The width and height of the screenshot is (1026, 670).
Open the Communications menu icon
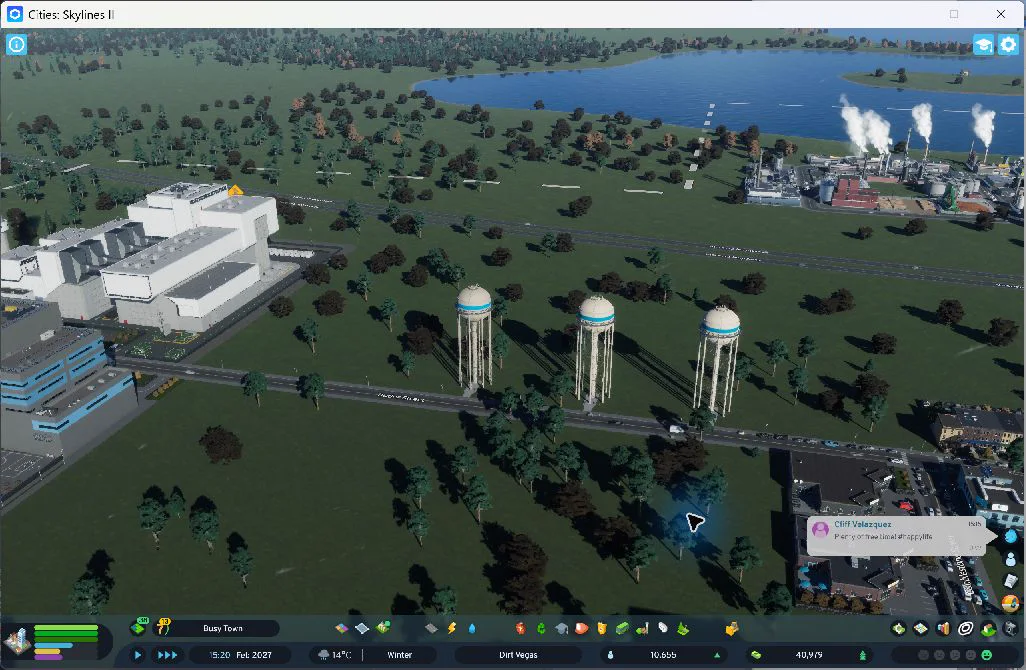(x=663, y=628)
